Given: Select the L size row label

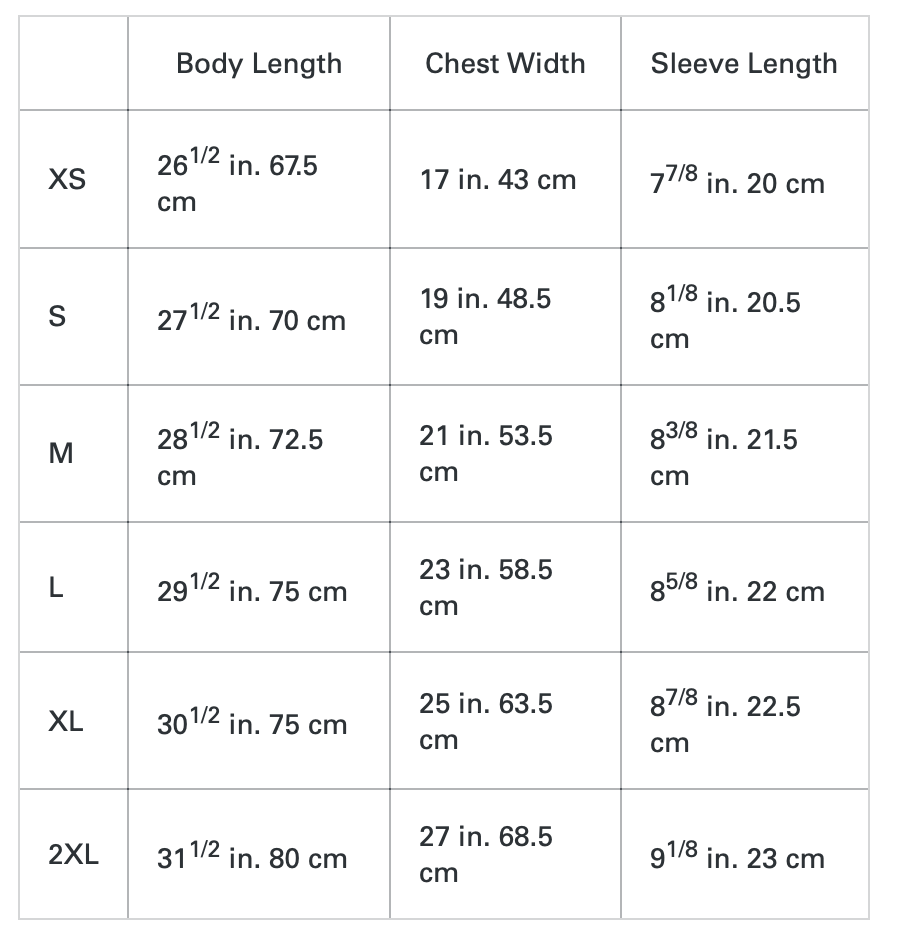Looking at the screenshot, I should [56, 589].
